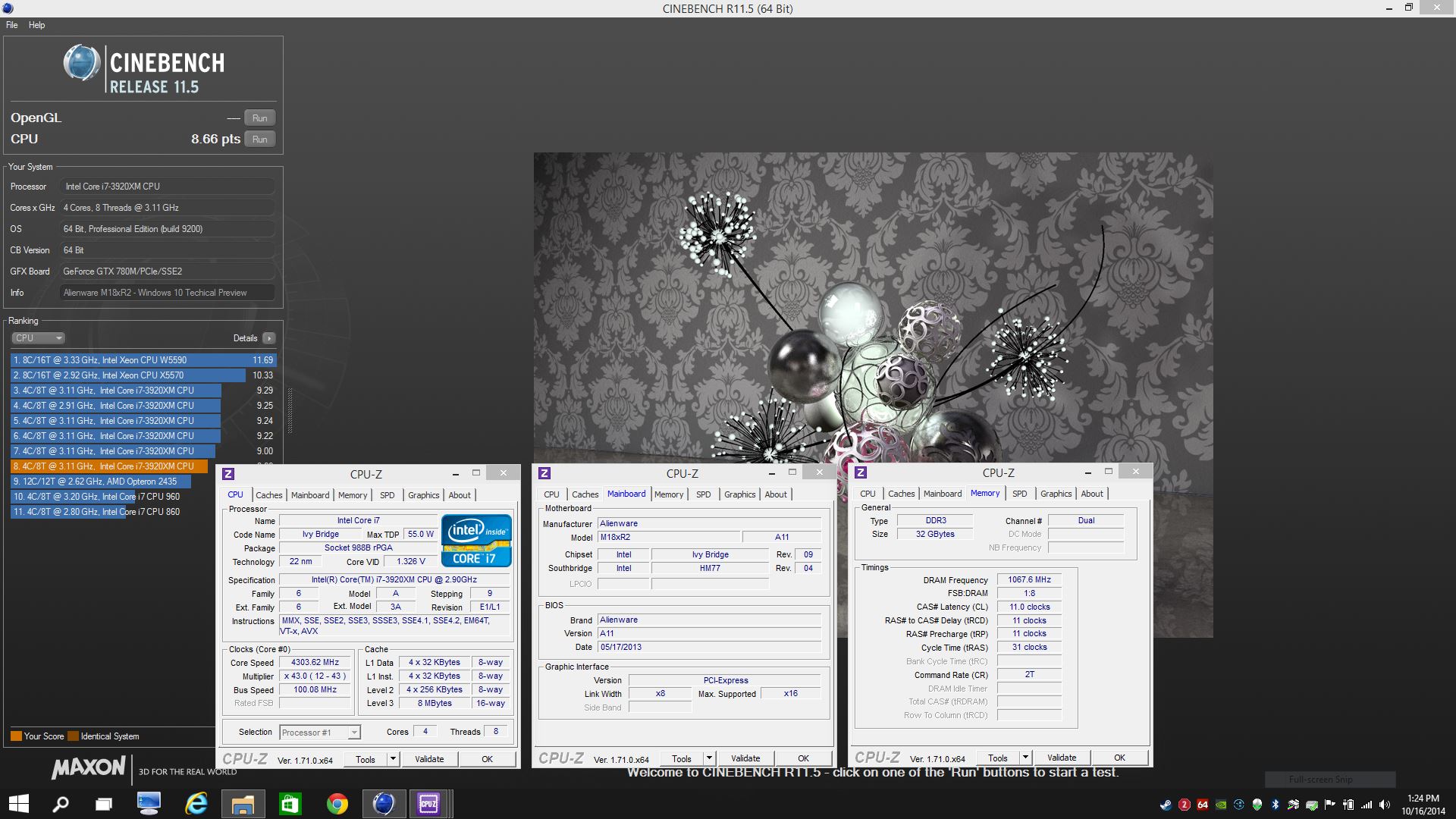Open About tab in Memory CPU-Z window
Screen dimensions: 1456x819
coord(1092,494)
